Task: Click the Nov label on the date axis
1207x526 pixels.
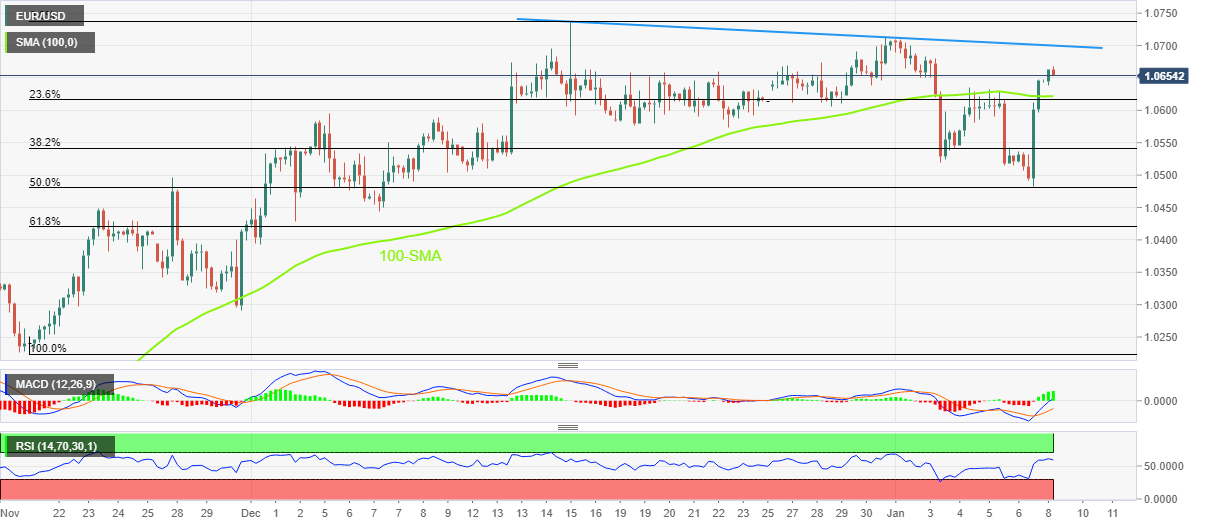Action: point(9,512)
